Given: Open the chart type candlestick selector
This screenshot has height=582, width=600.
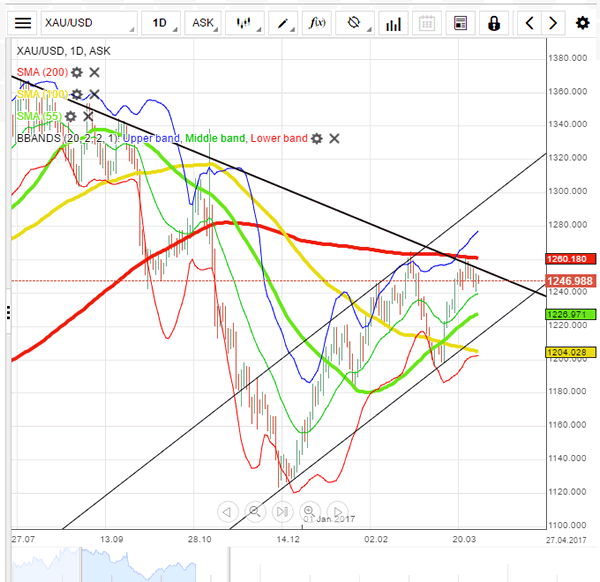Looking at the screenshot, I should (245, 23).
